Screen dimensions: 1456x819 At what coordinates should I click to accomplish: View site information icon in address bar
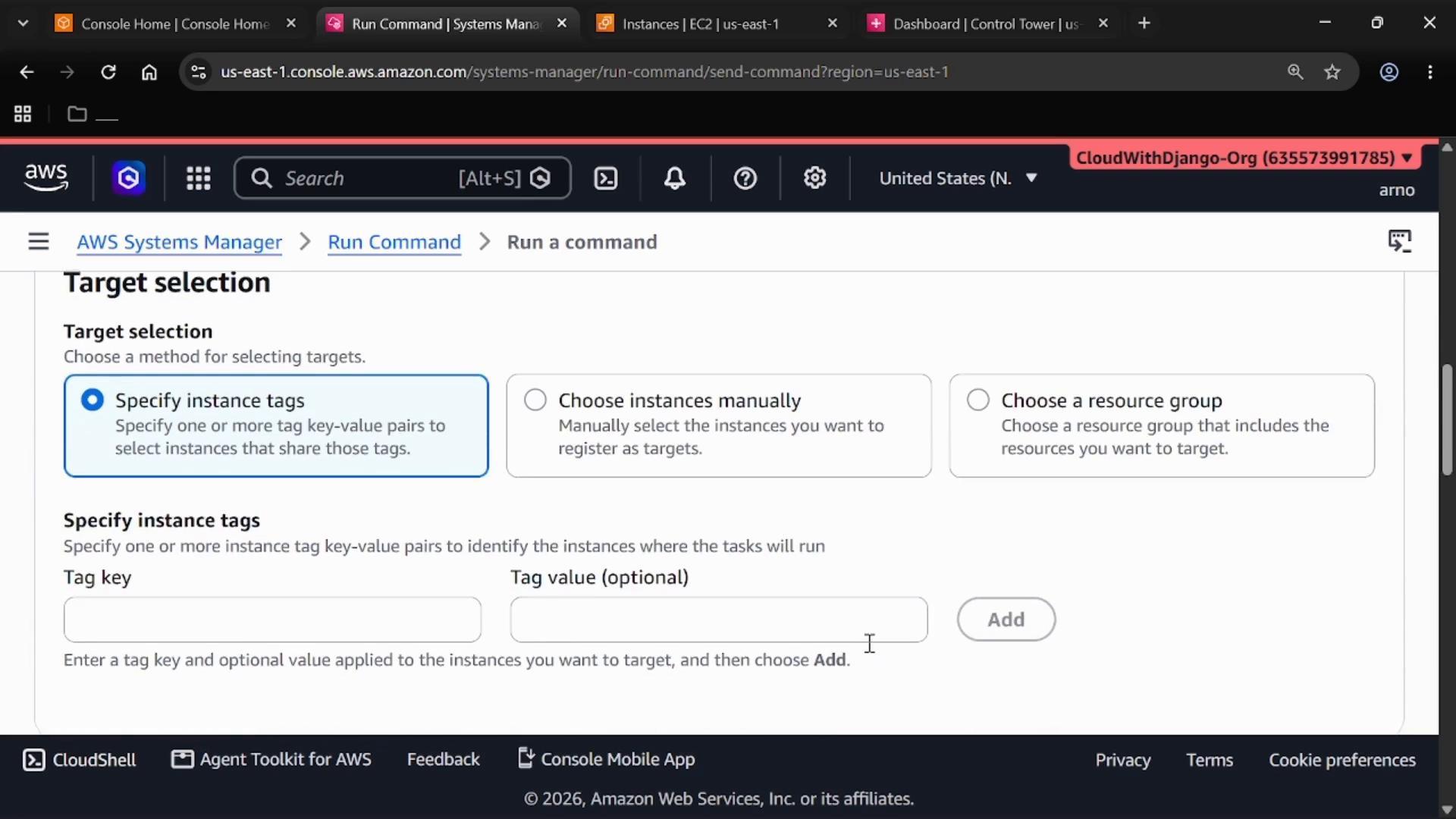[x=198, y=72]
